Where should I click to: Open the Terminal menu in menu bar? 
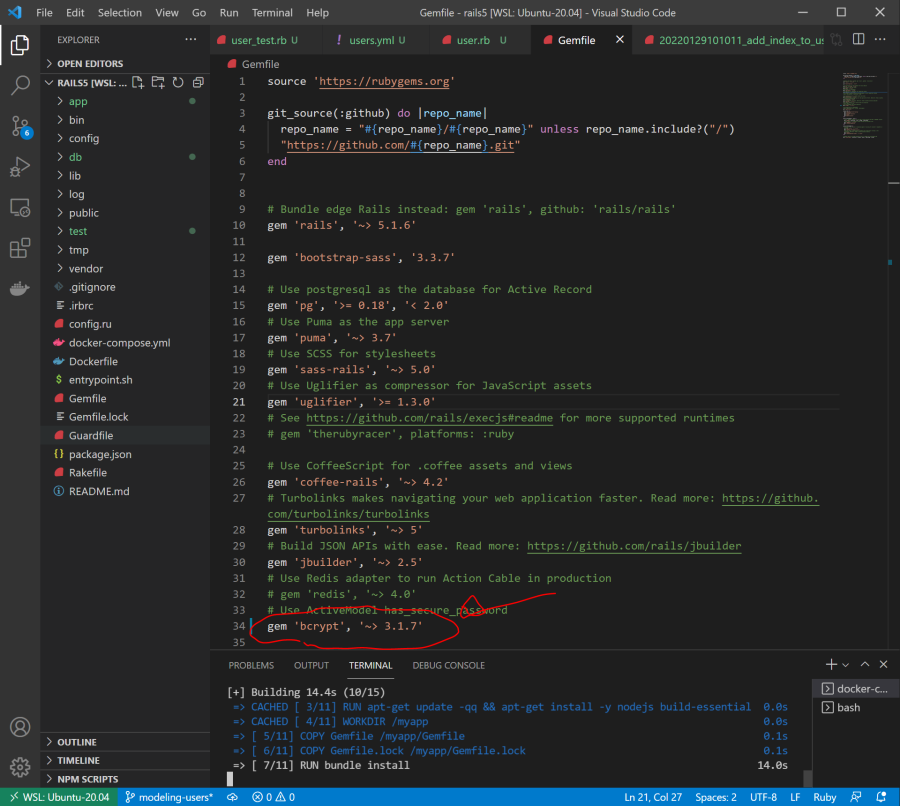(272, 13)
